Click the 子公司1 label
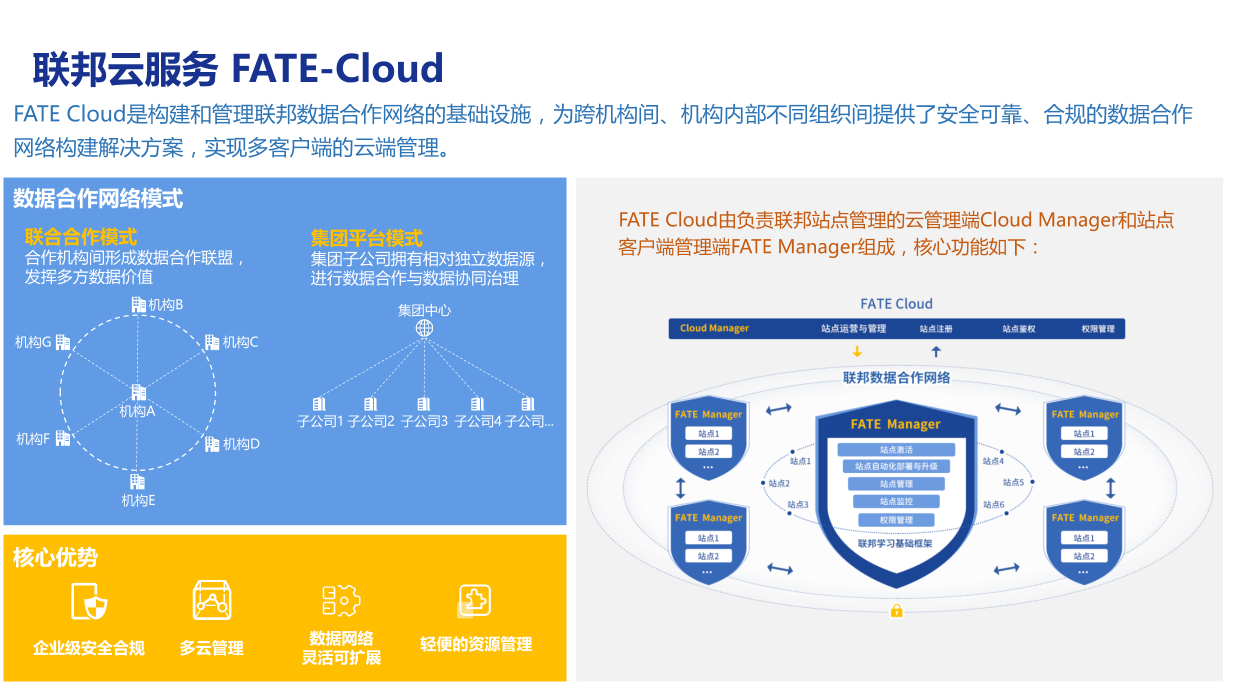1241x694 pixels. coord(320,422)
